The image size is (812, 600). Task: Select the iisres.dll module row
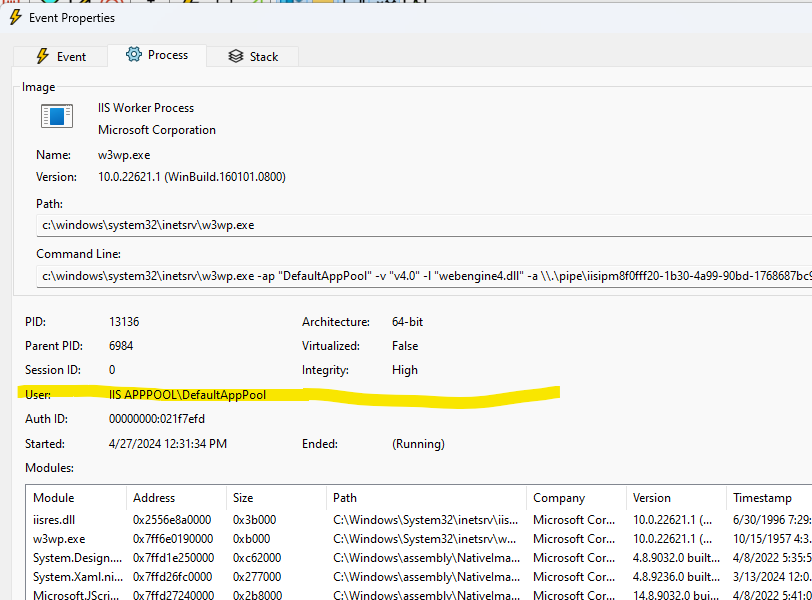click(419, 520)
